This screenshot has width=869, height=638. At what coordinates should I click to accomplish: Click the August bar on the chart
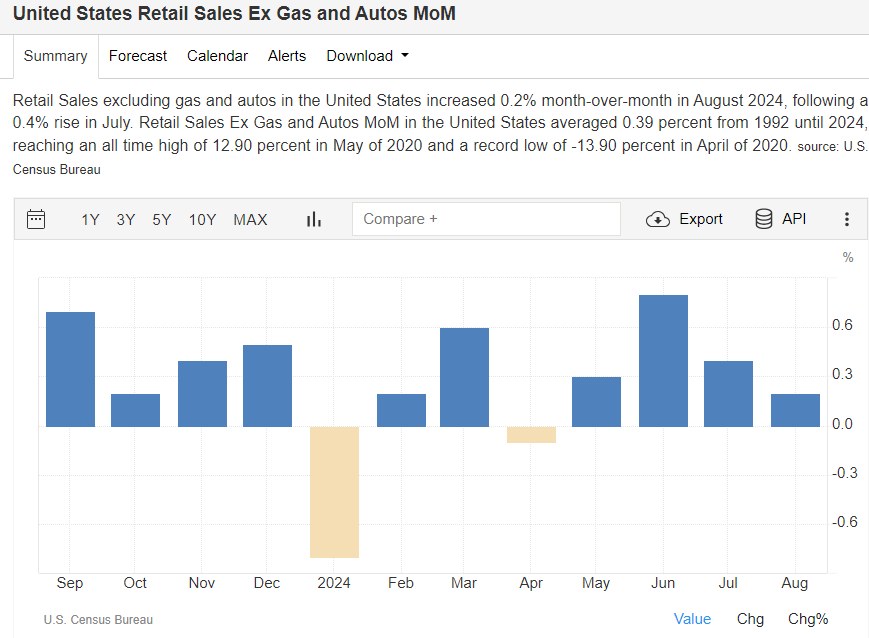point(794,410)
